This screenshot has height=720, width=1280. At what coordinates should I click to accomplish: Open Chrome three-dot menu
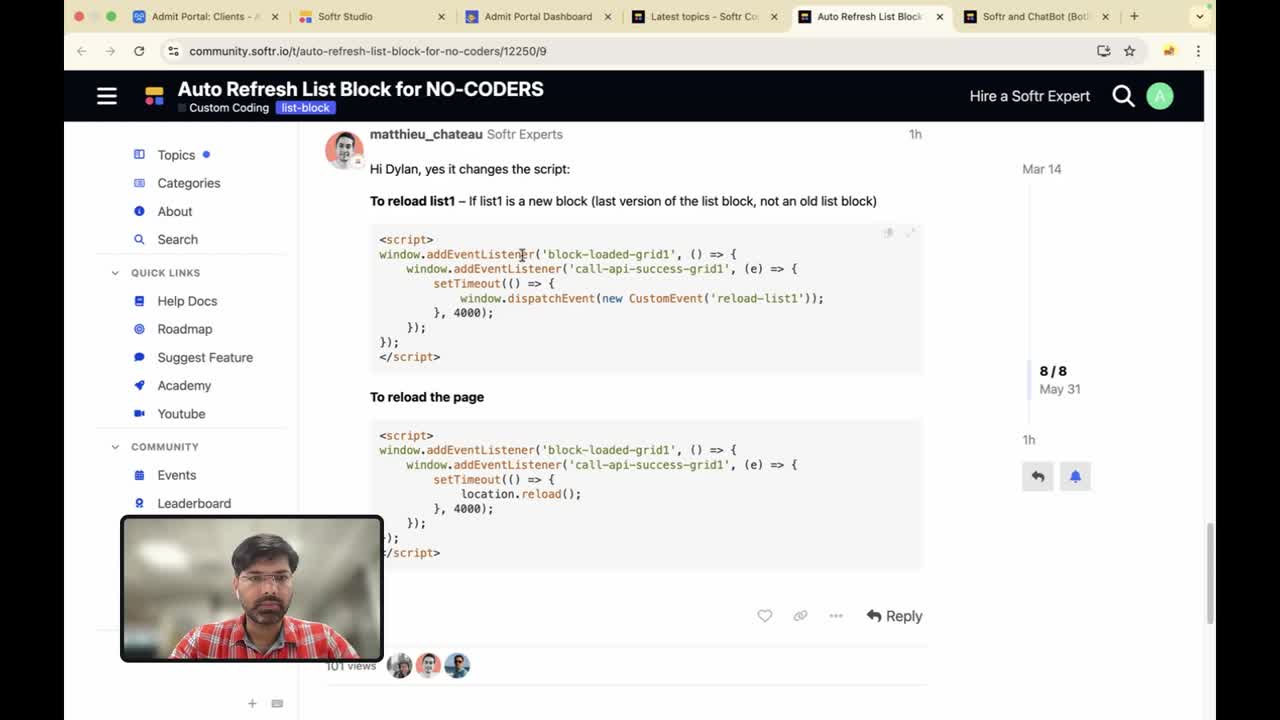pos(1198,51)
